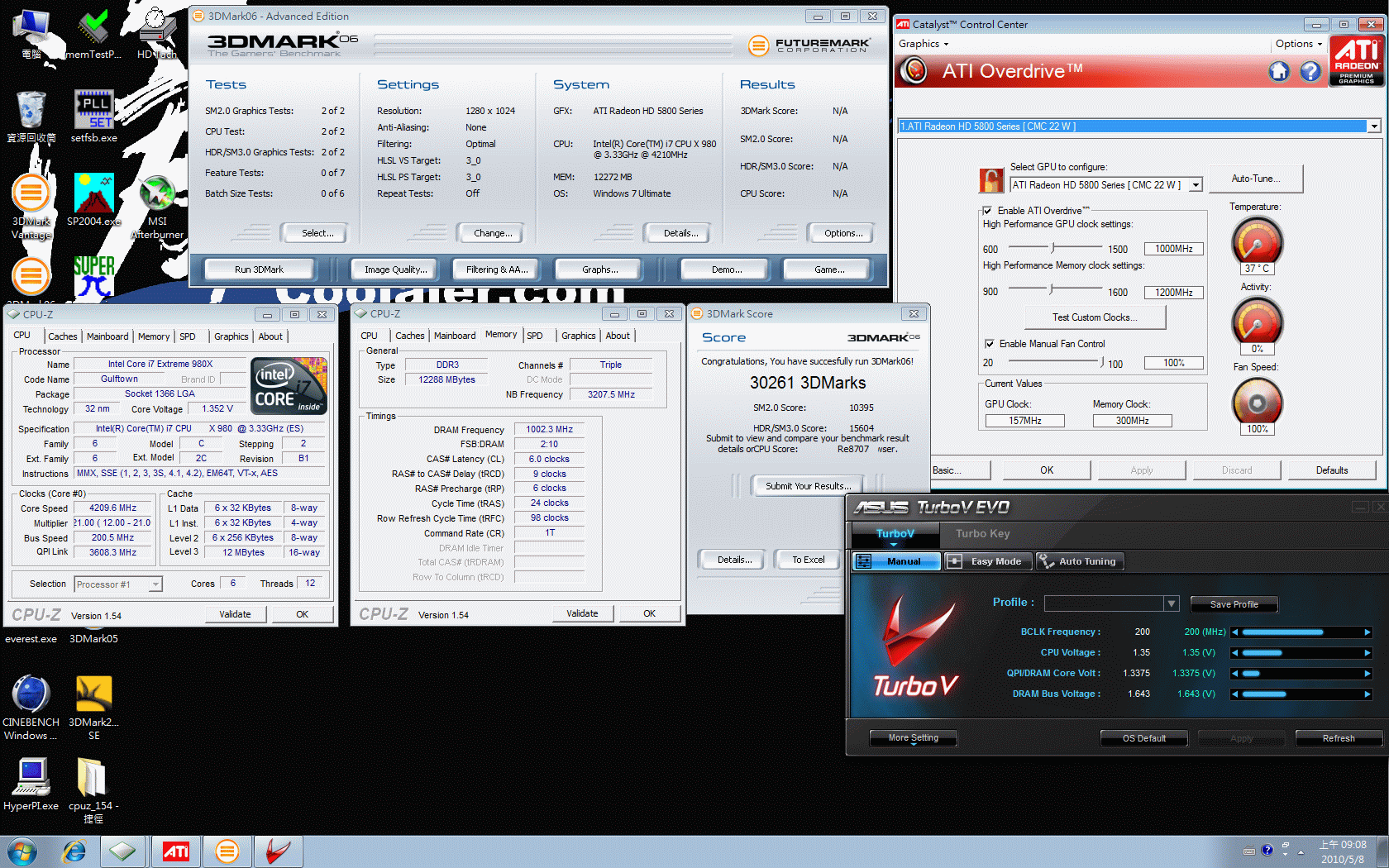Click CPU Voltage decrease arrow in TurboV

click(x=1235, y=653)
